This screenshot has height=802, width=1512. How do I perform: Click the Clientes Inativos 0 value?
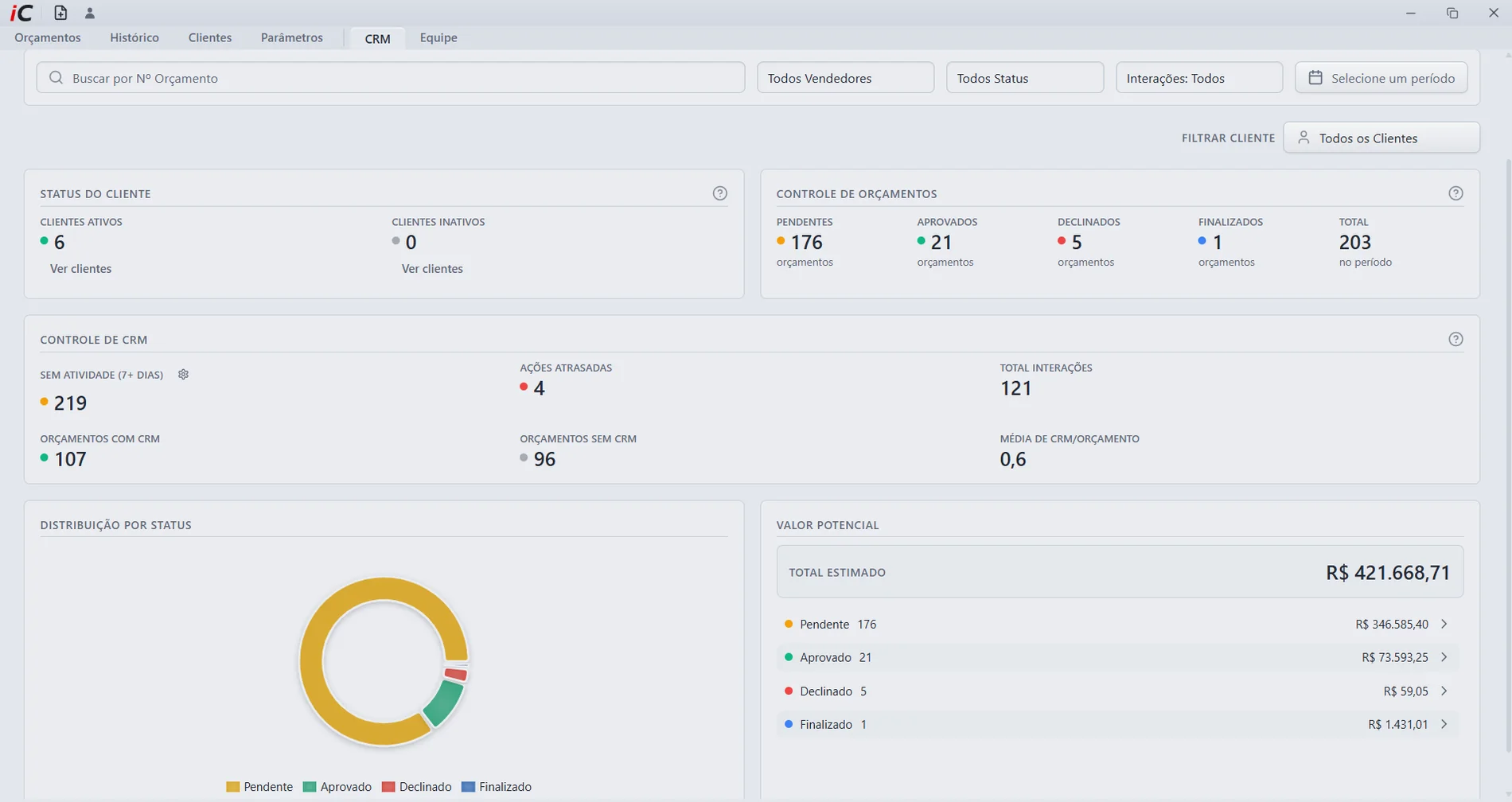click(x=411, y=243)
